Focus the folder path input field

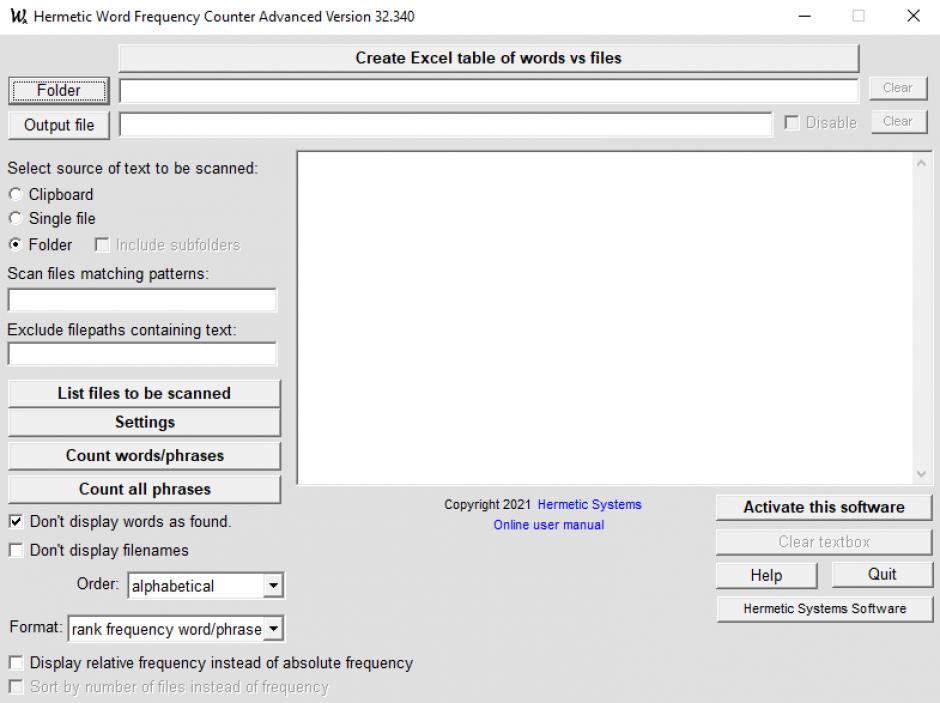point(489,91)
